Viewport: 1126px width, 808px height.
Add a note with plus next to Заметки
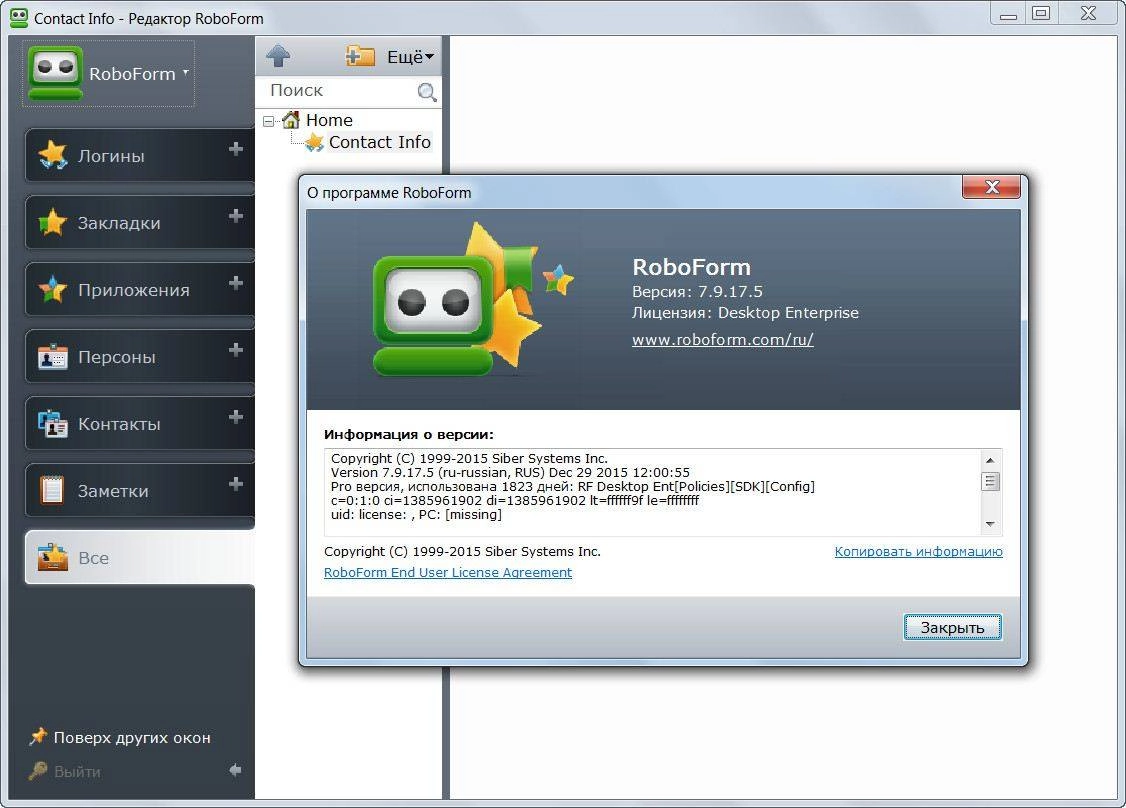point(236,484)
